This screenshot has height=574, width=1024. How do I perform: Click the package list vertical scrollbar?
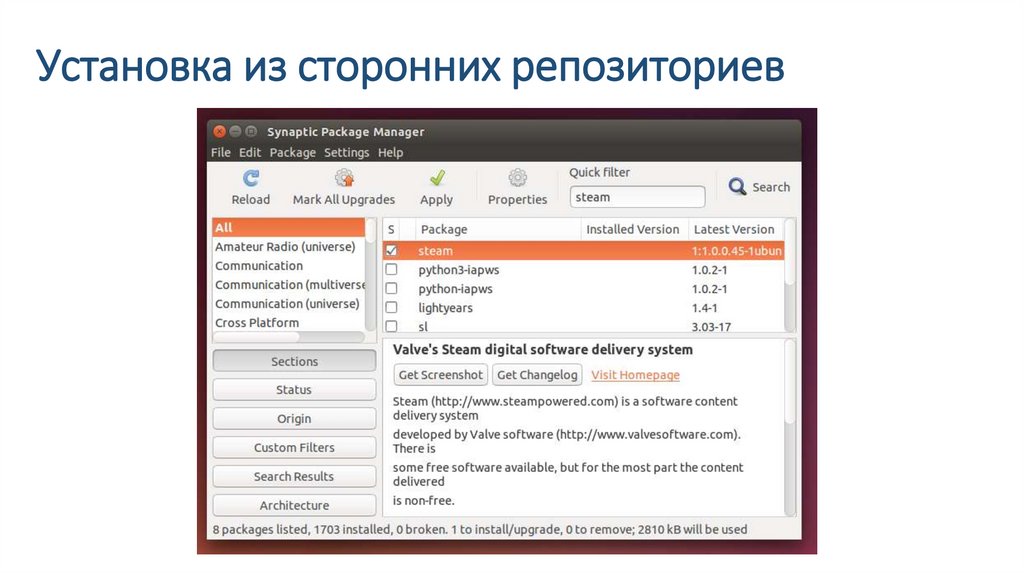click(790, 275)
